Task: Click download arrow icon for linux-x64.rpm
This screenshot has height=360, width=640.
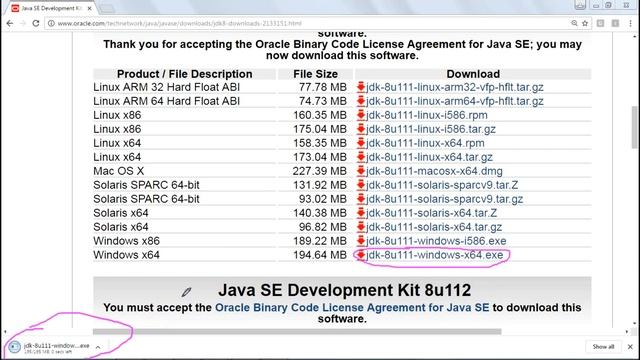Action: (x=360, y=143)
